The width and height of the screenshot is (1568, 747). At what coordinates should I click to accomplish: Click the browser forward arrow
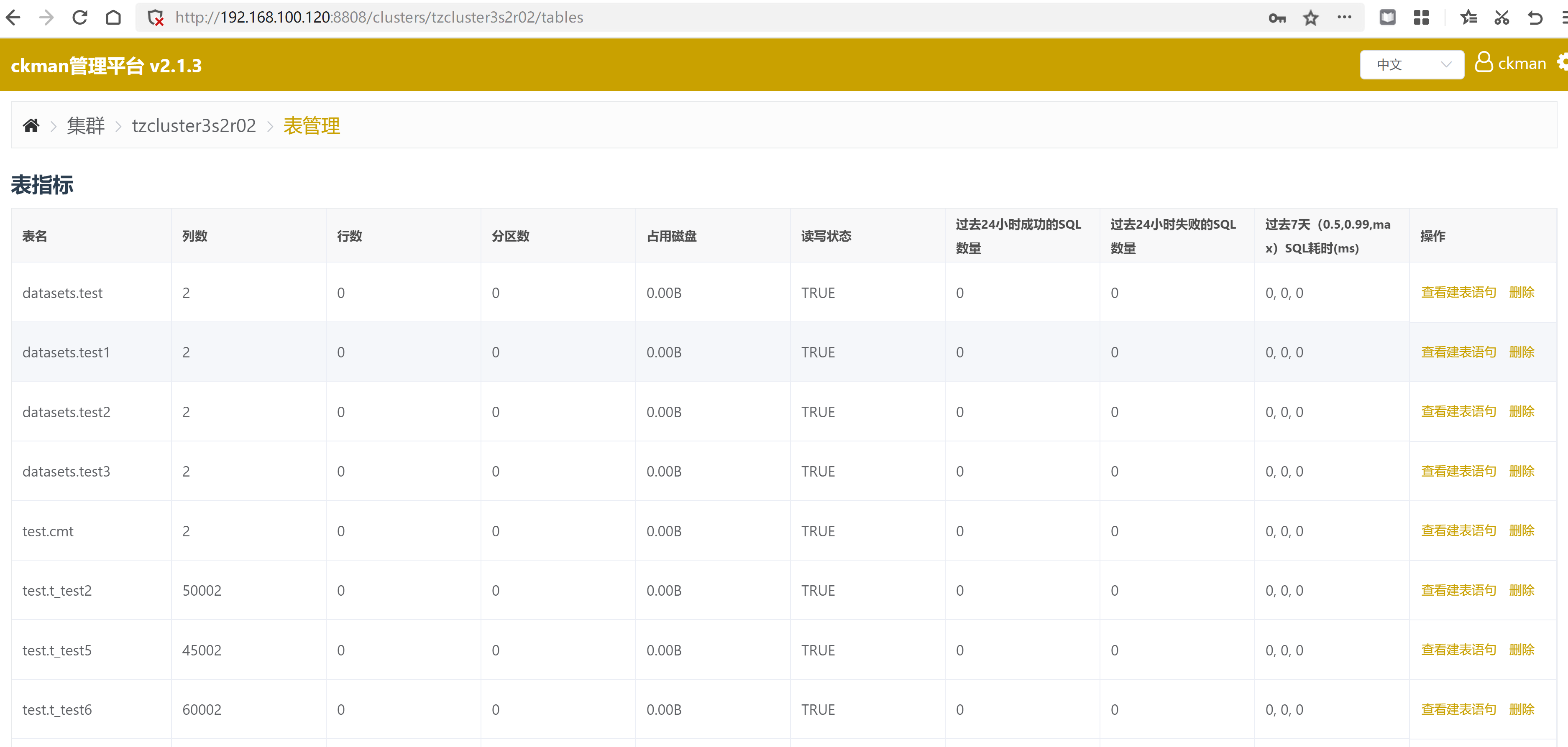pos(47,18)
